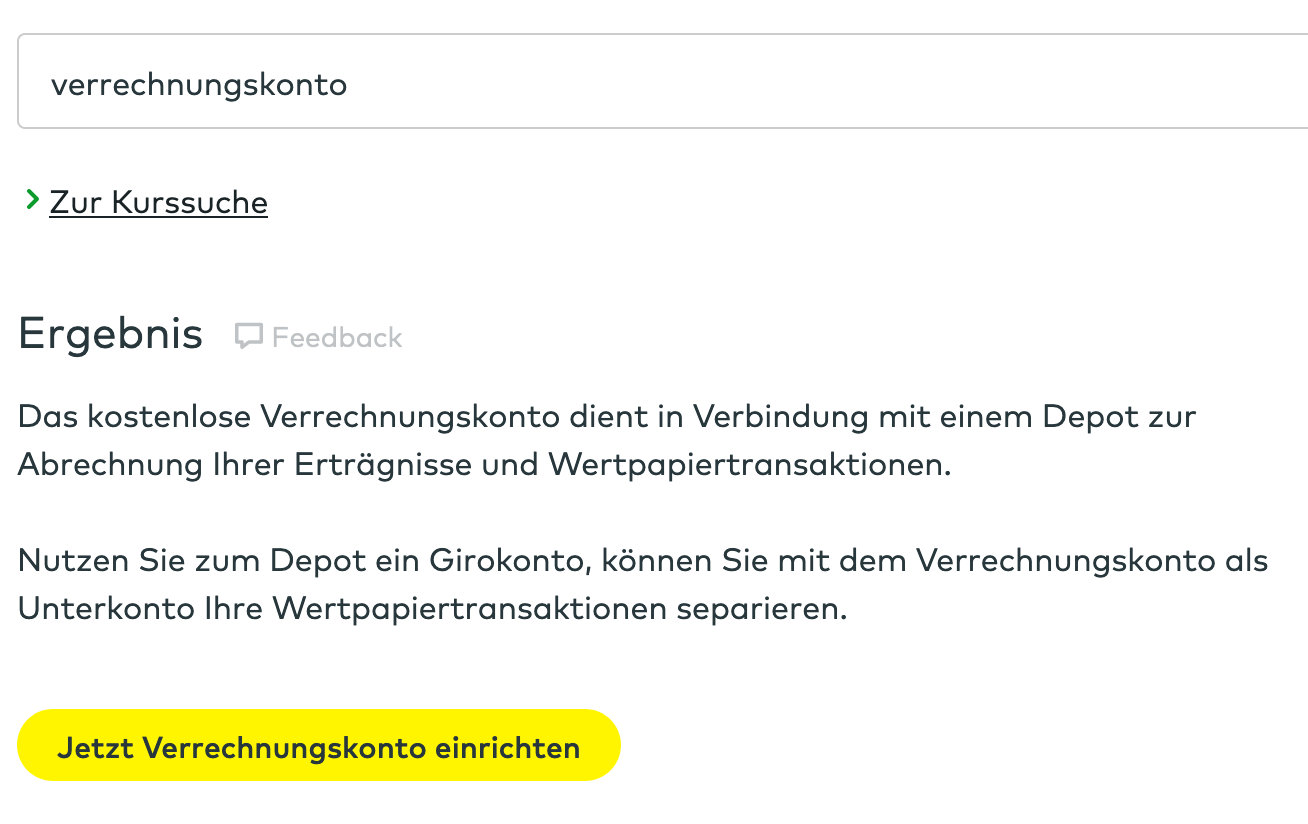
Task: Click the Feedback text label
Action: tap(337, 338)
